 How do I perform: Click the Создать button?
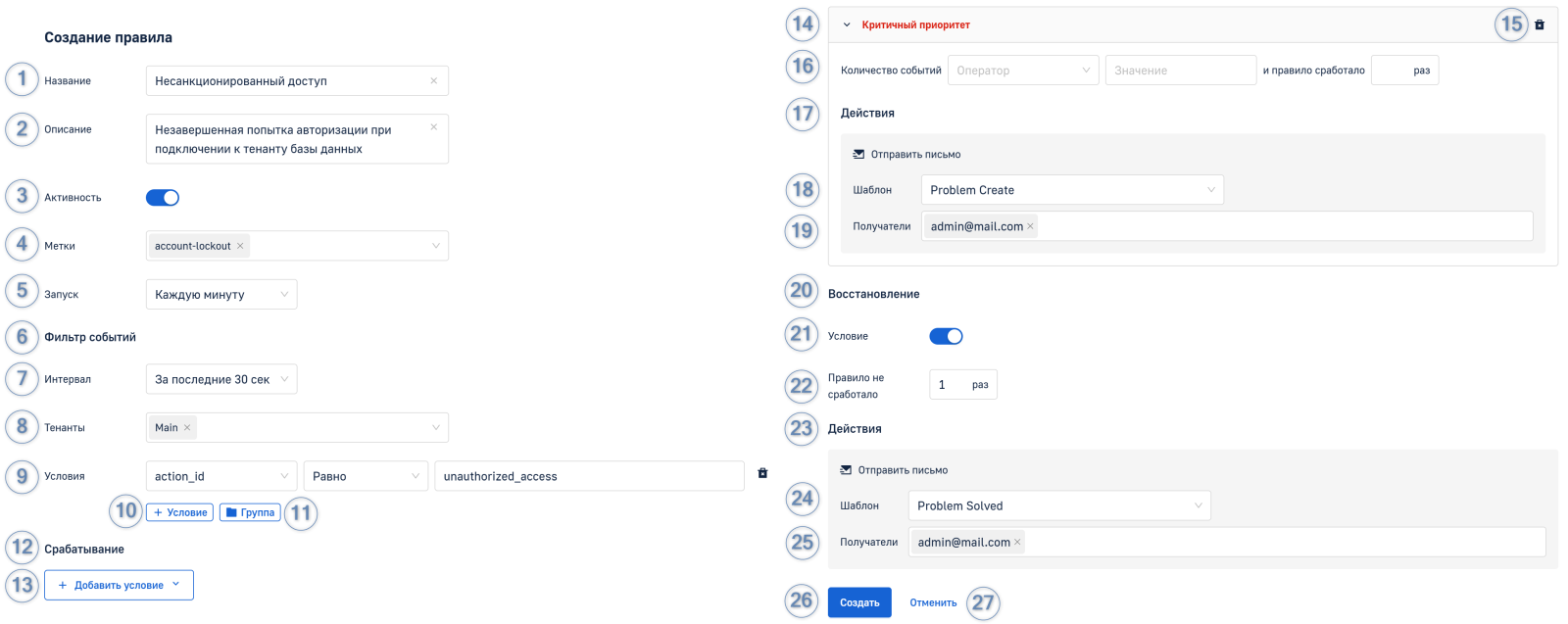(859, 602)
